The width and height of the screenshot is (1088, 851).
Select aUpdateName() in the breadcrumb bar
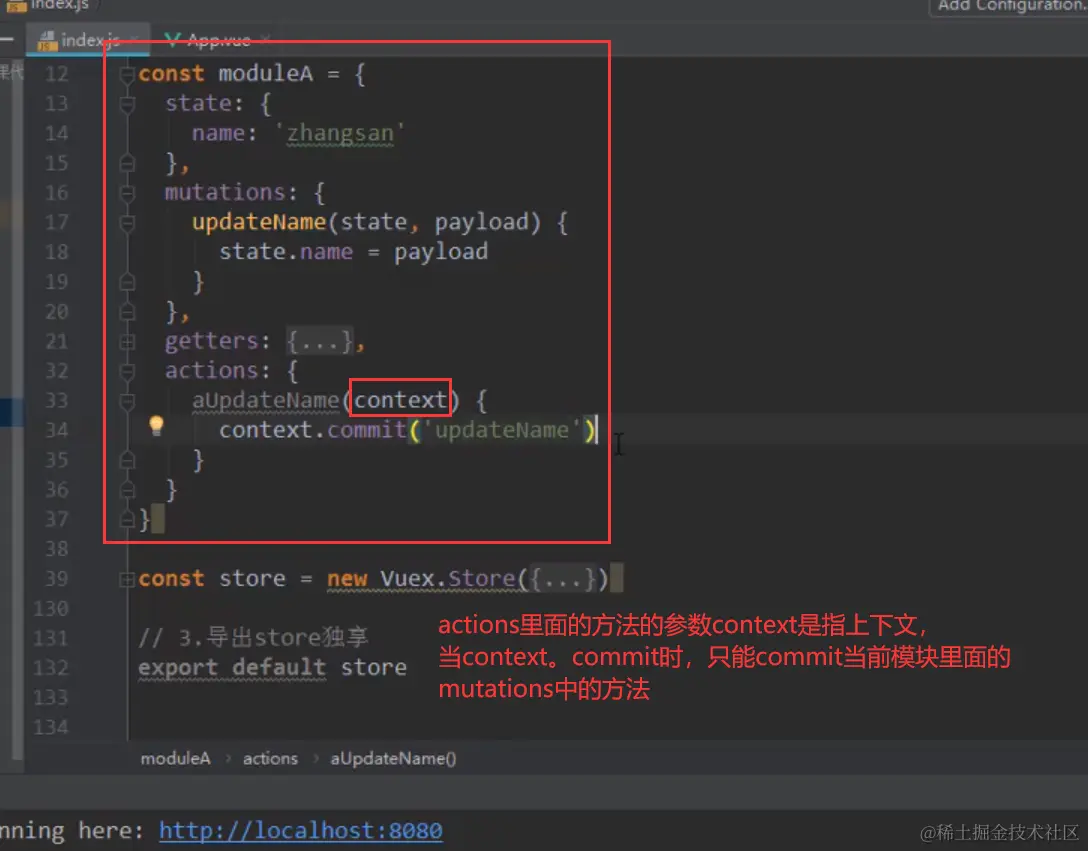393,758
